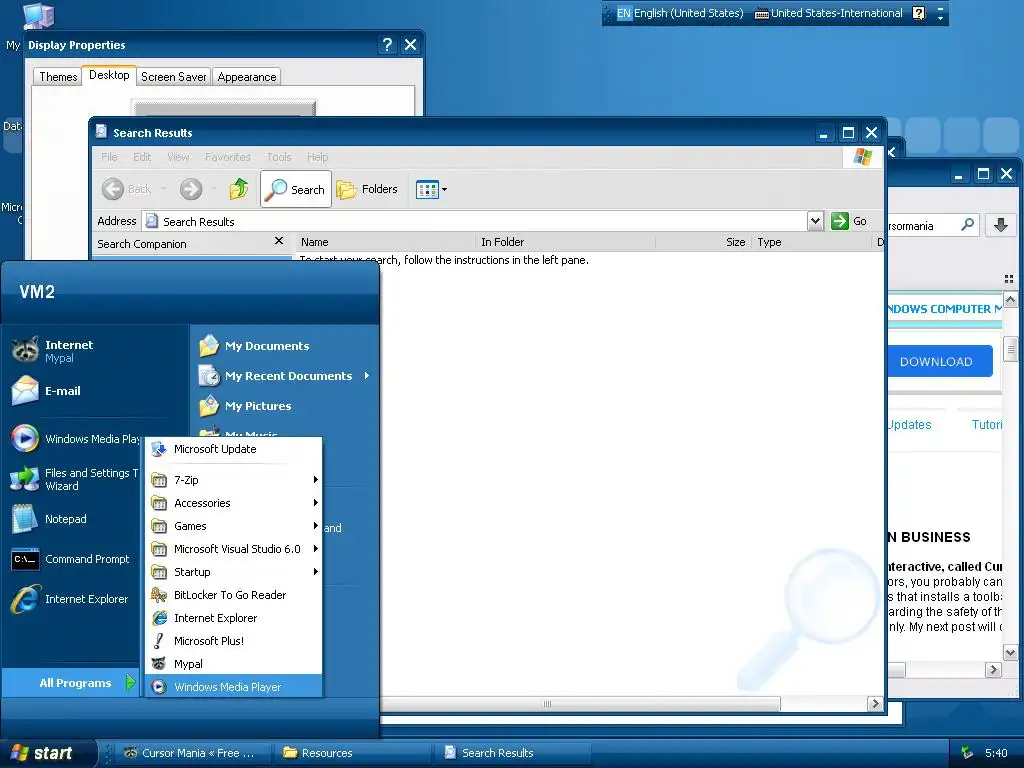
Task: Click the system tray icon beside the clock
Action: click(x=967, y=753)
